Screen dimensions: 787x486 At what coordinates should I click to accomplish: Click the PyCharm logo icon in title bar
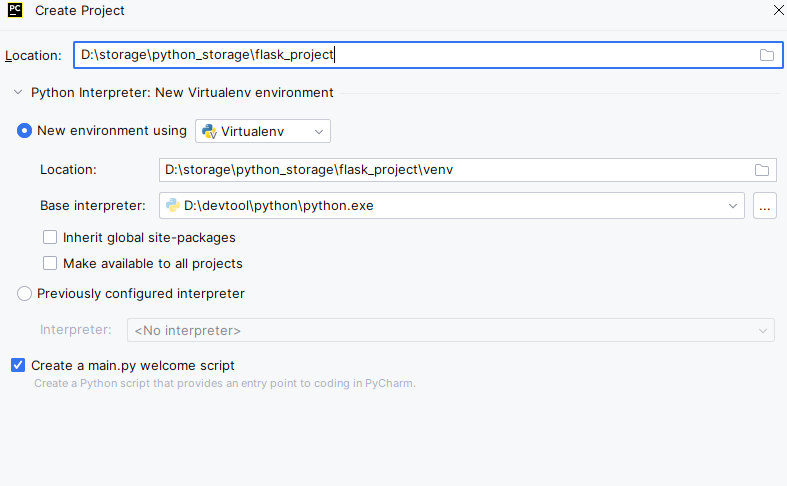point(15,10)
